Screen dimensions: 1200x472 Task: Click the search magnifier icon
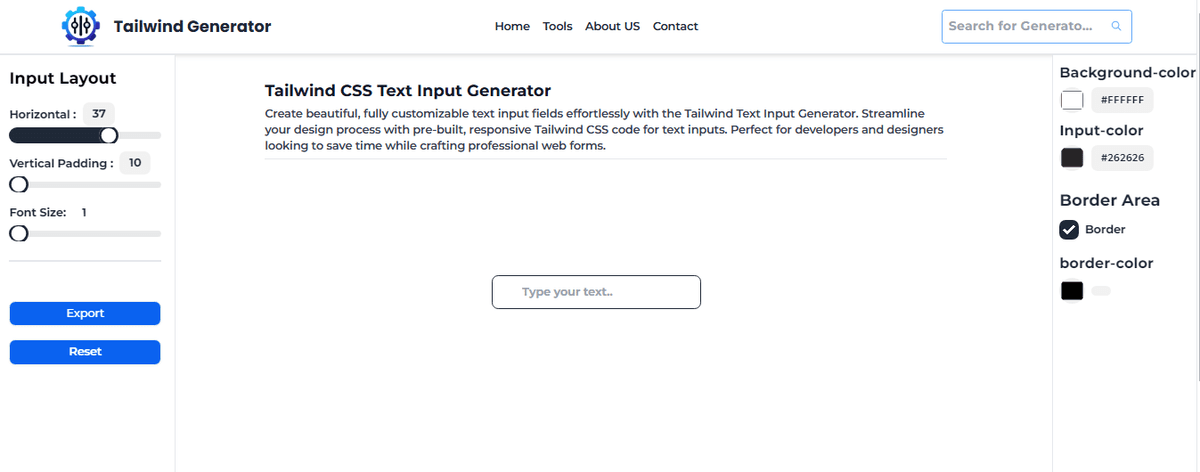click(x=1116, y=26)
